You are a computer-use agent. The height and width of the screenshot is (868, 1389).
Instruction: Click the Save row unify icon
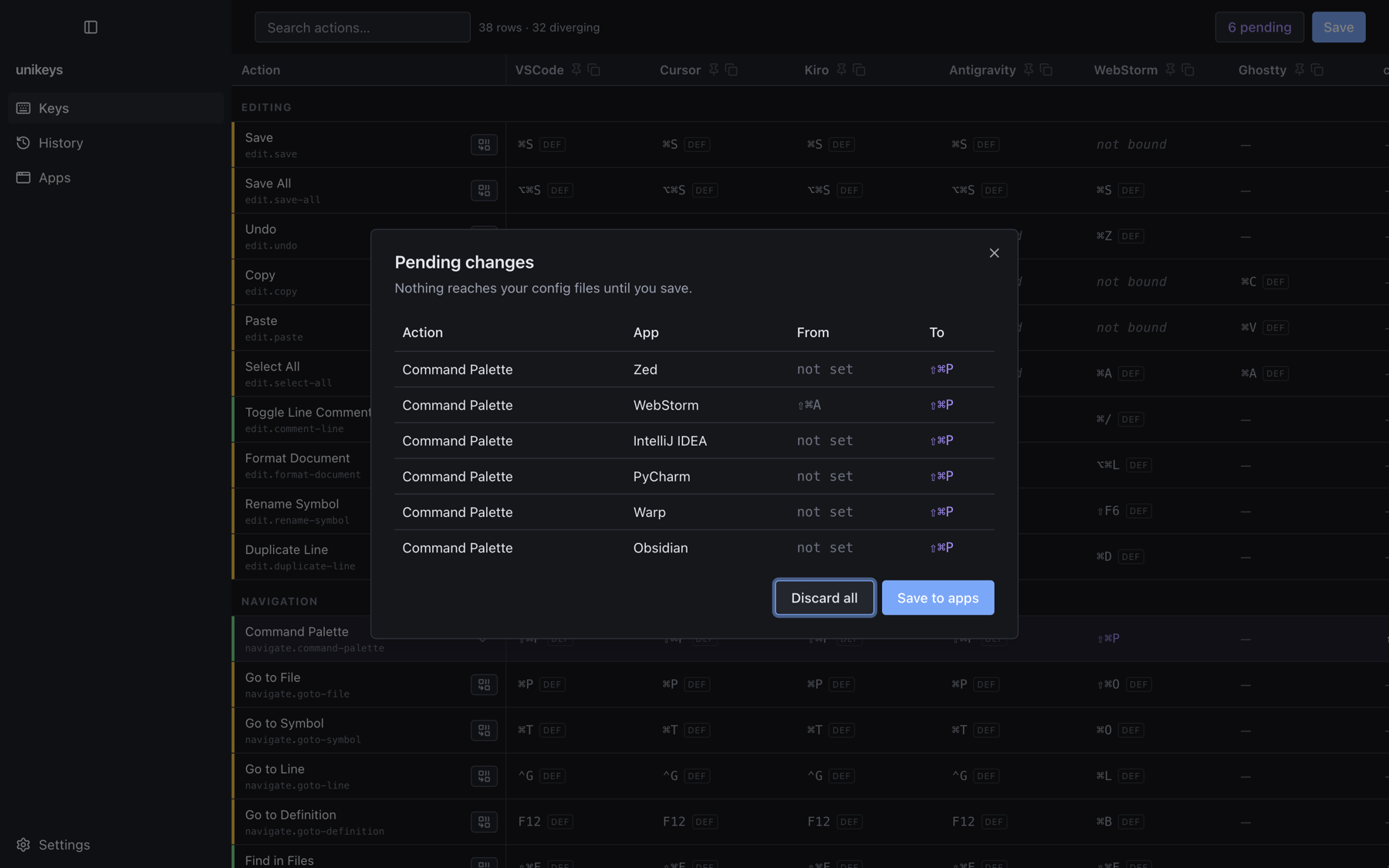[x=484, y=144]
